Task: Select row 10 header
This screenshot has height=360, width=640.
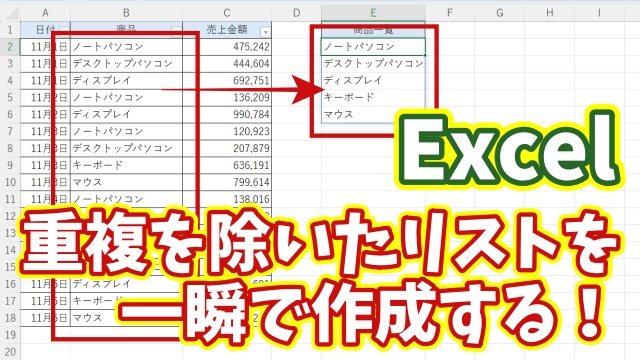Action: [x=10, y=182]
